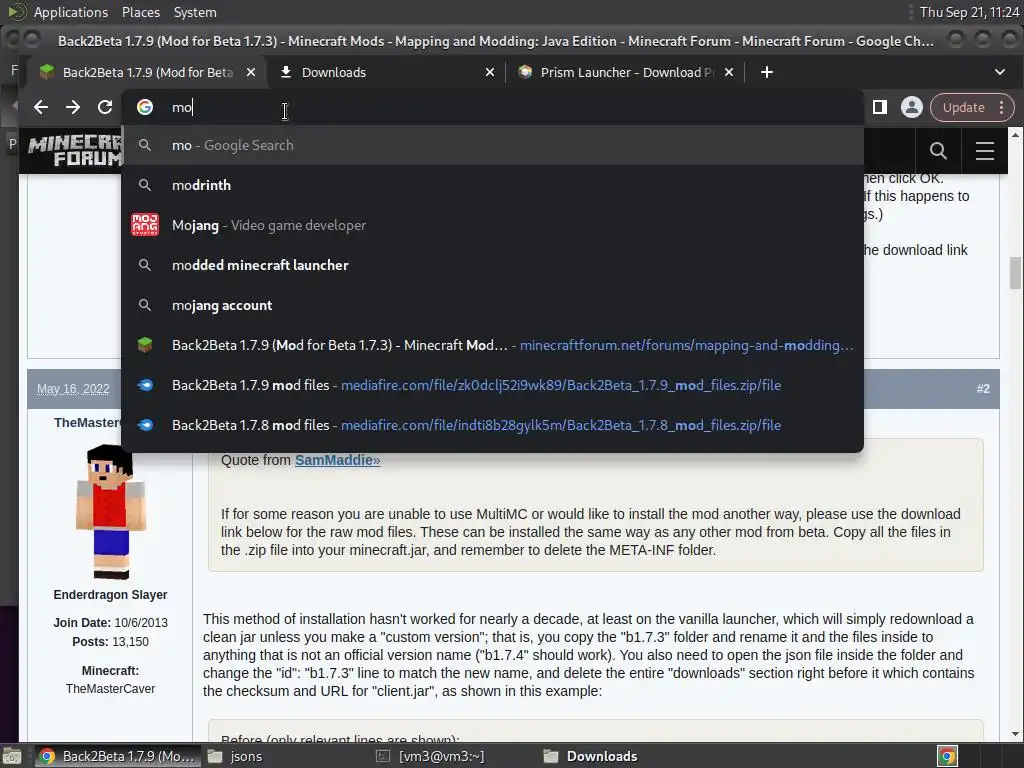Click 'Posts: 13,150' text

110,642
